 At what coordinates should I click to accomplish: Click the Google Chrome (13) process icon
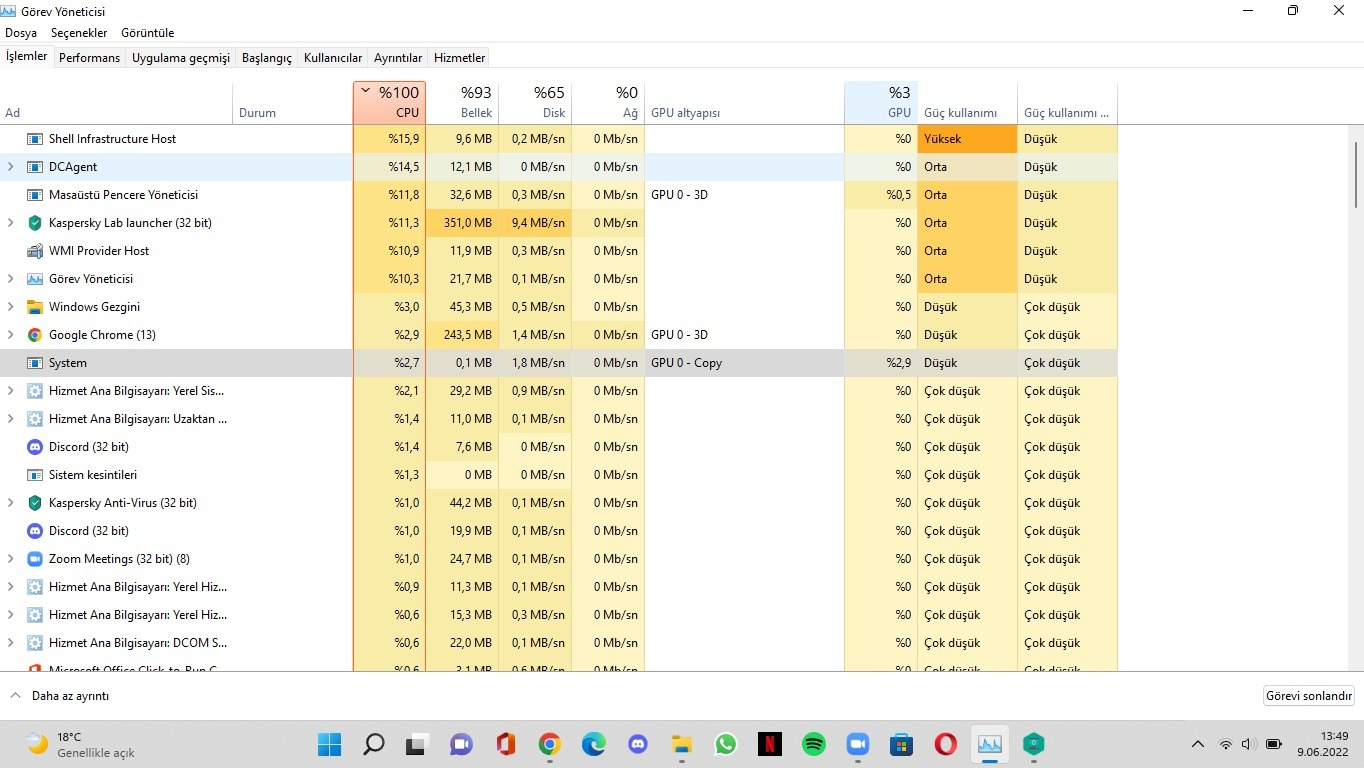pos(35,335)
